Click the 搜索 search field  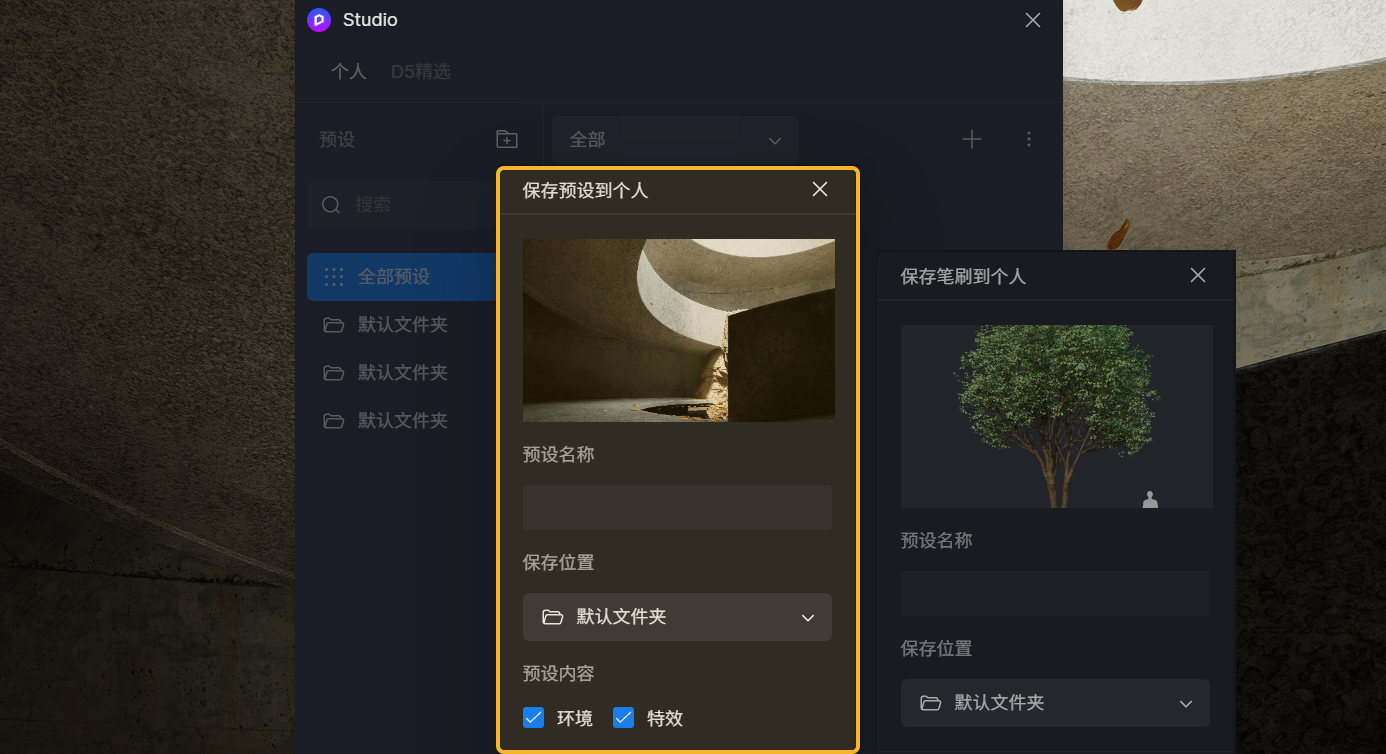pyautogui.click(x=403, y=204)
